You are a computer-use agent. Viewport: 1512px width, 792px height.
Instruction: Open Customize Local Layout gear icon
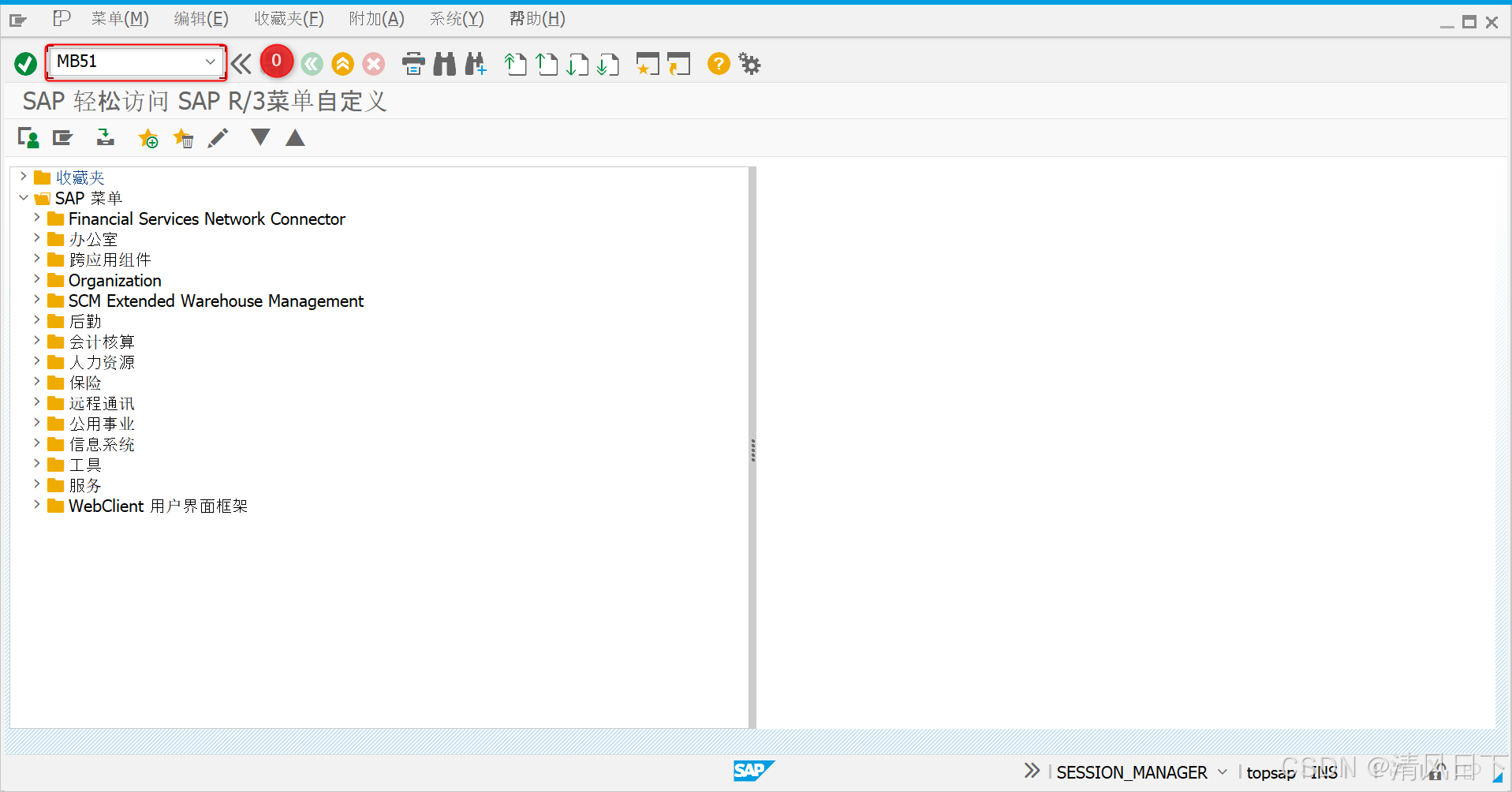pyautogui.click(x=750, y=64)
